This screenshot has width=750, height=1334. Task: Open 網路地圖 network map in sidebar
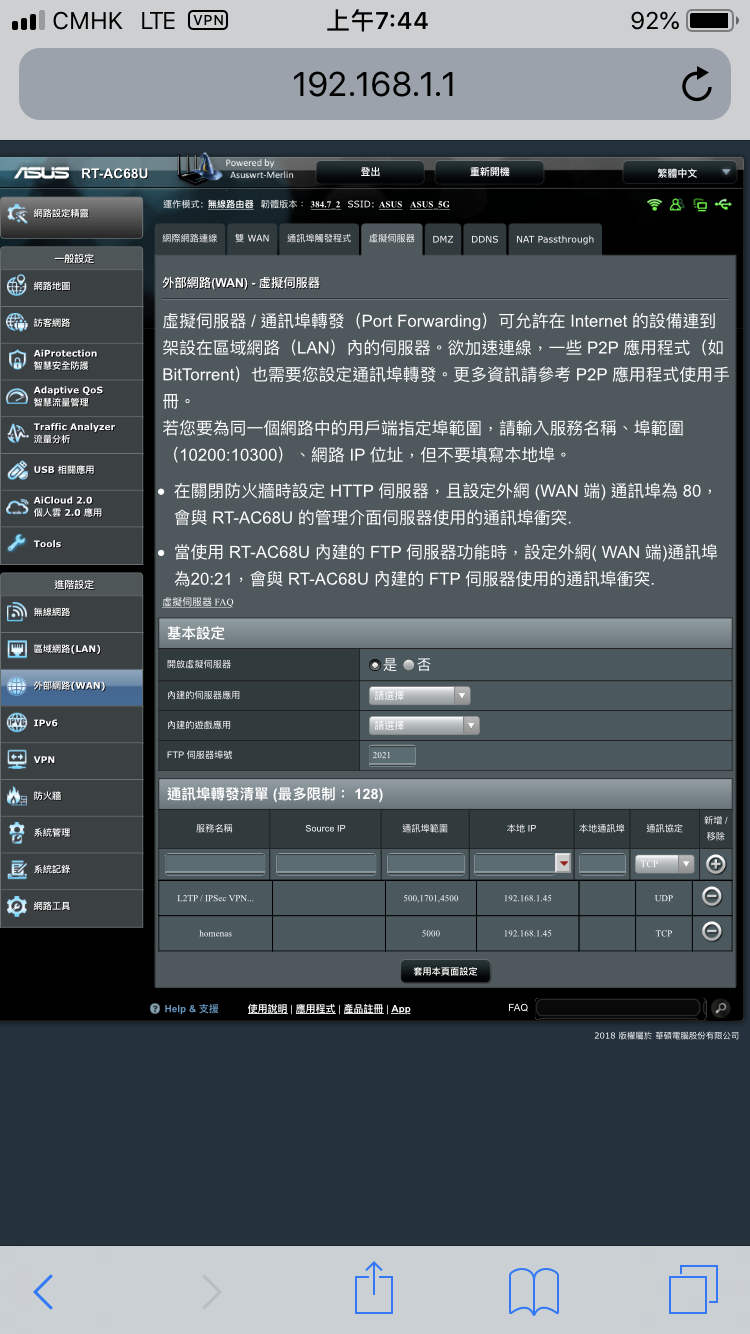(72, 286)
